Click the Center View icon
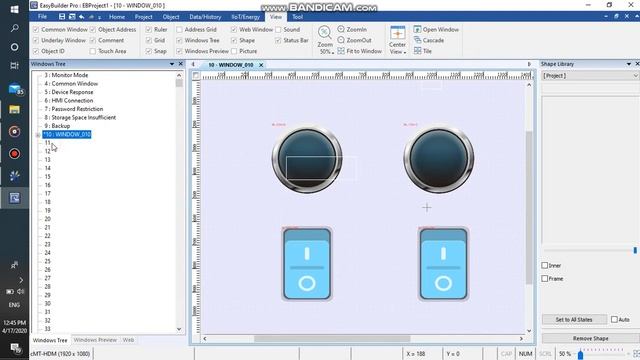 397,33
